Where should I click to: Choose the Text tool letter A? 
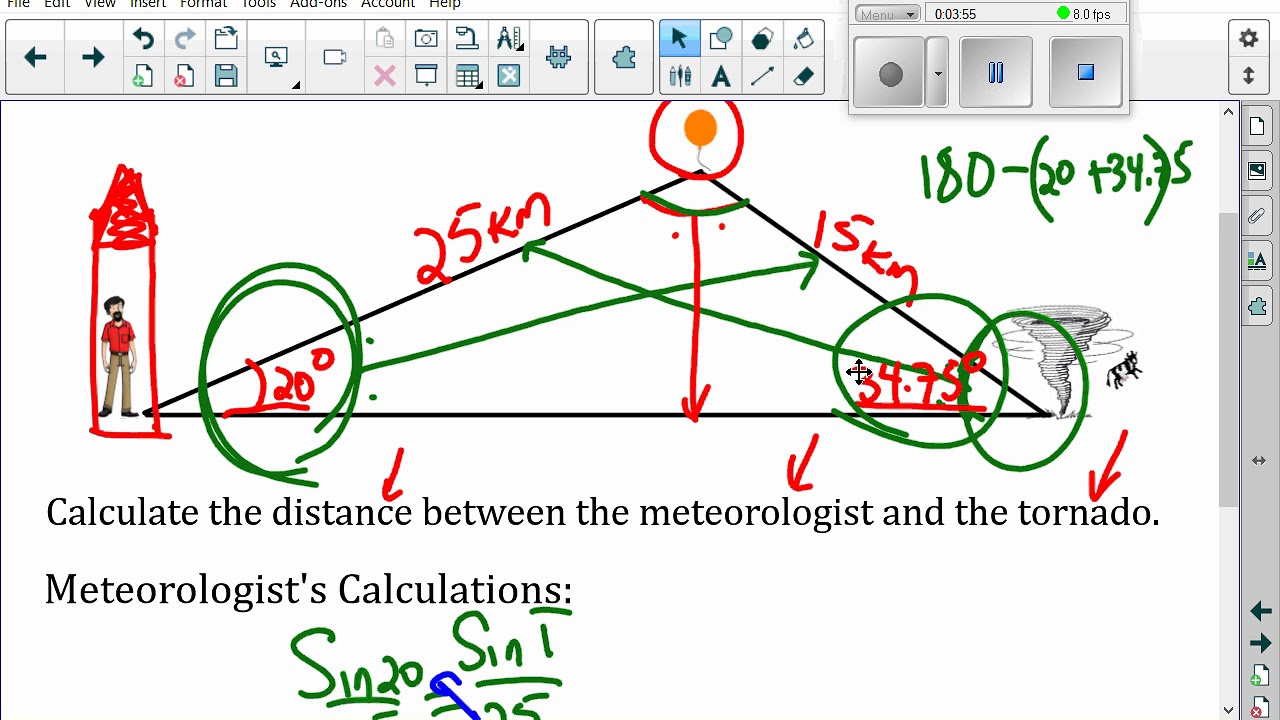click(x=720, y=76)
